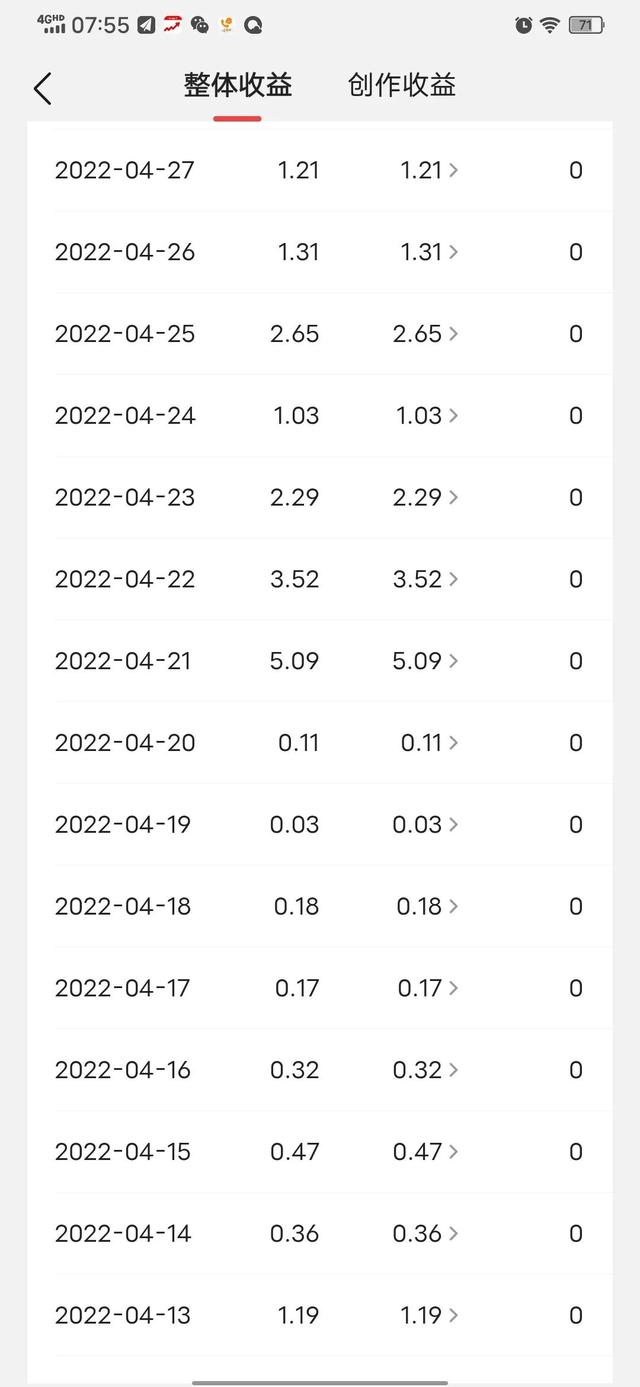Tap the WeChat notification icon in status bar
640x1387 pixels.
[x=200, y=26]
